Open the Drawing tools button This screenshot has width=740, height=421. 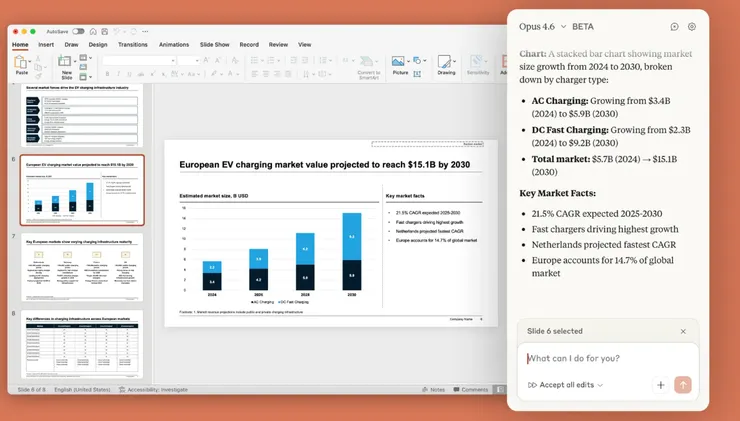pos(446,66)
